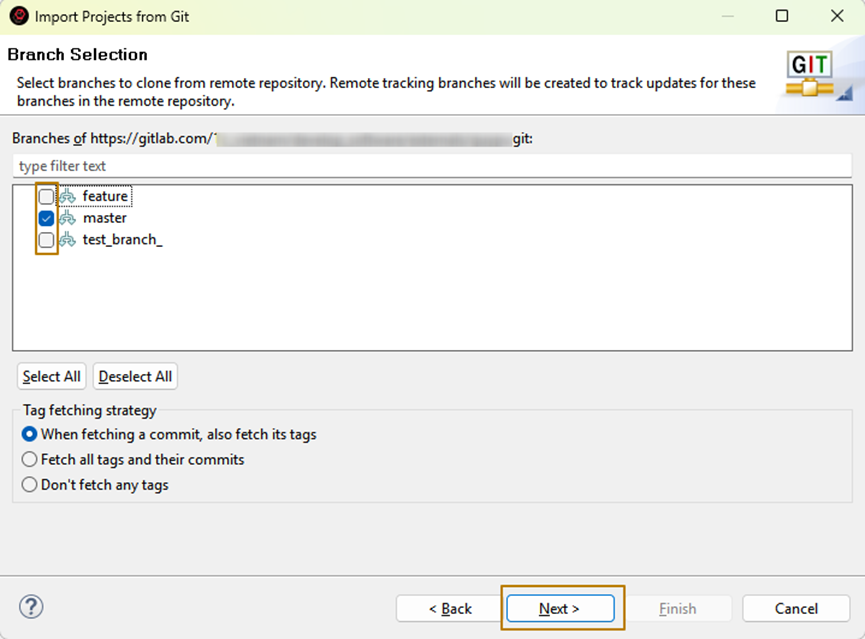Screen dimensions: 865x639
Task: Select the feature branch label
Action: point(105,197)
